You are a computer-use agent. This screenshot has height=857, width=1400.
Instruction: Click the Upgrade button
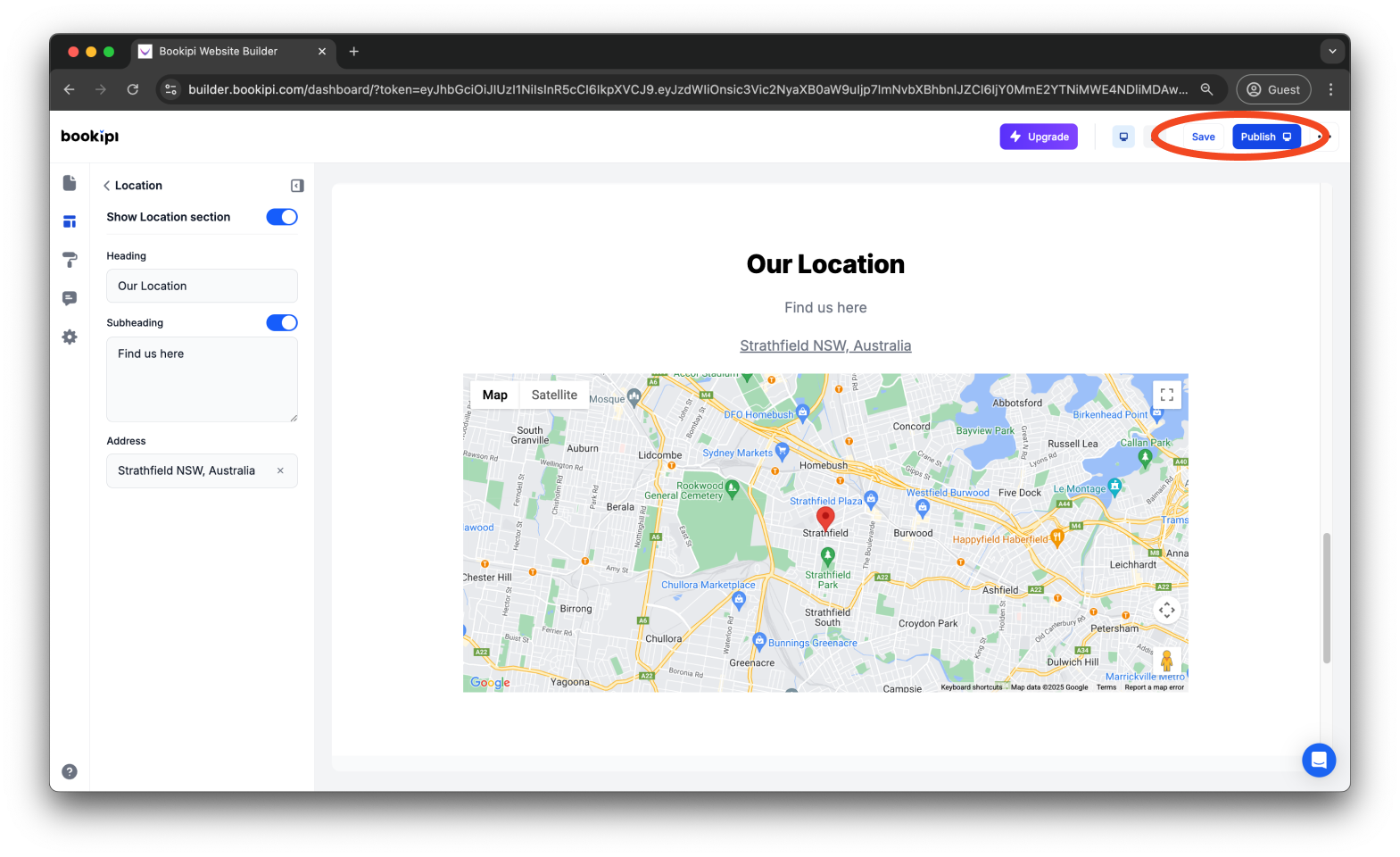[x=1039, y=137]
